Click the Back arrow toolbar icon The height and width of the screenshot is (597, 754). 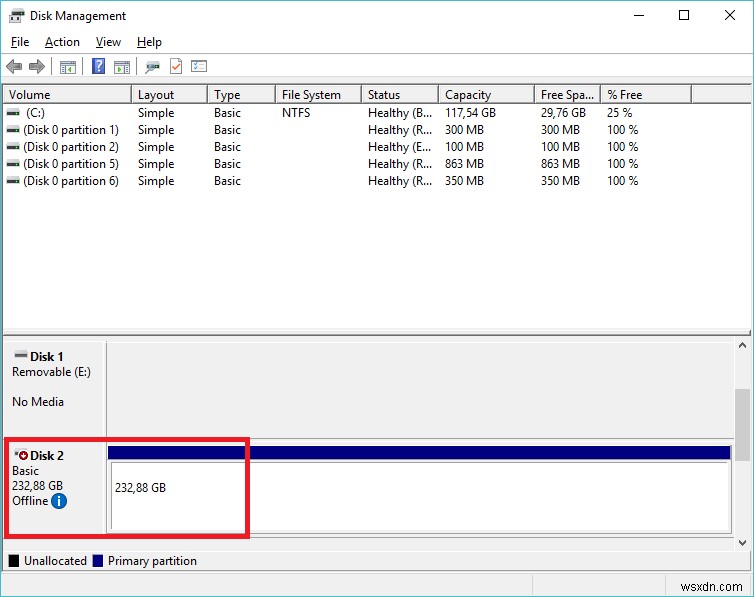14,66
